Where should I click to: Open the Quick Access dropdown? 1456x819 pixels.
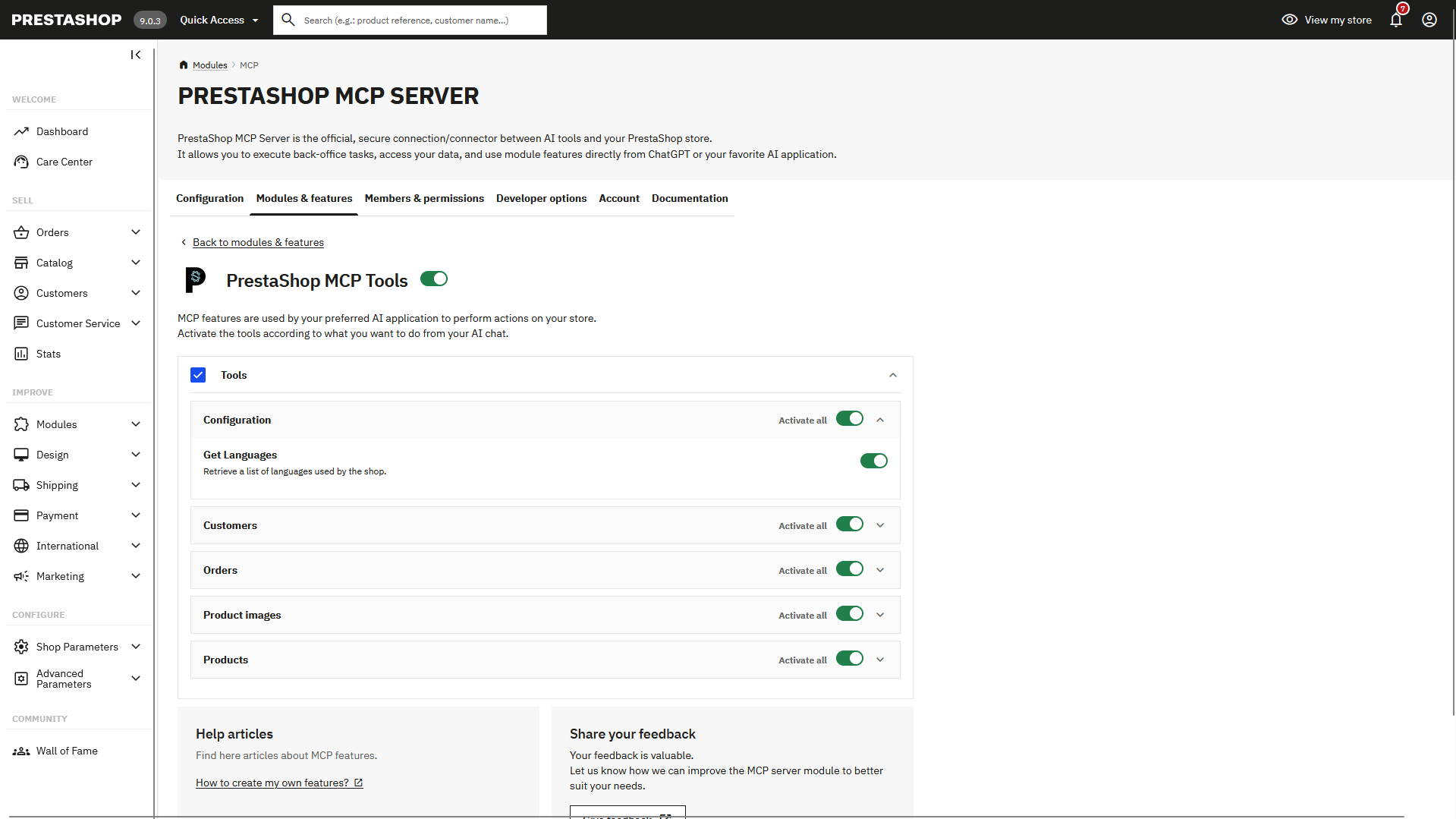pyautogui.click(x=219, y=20)
